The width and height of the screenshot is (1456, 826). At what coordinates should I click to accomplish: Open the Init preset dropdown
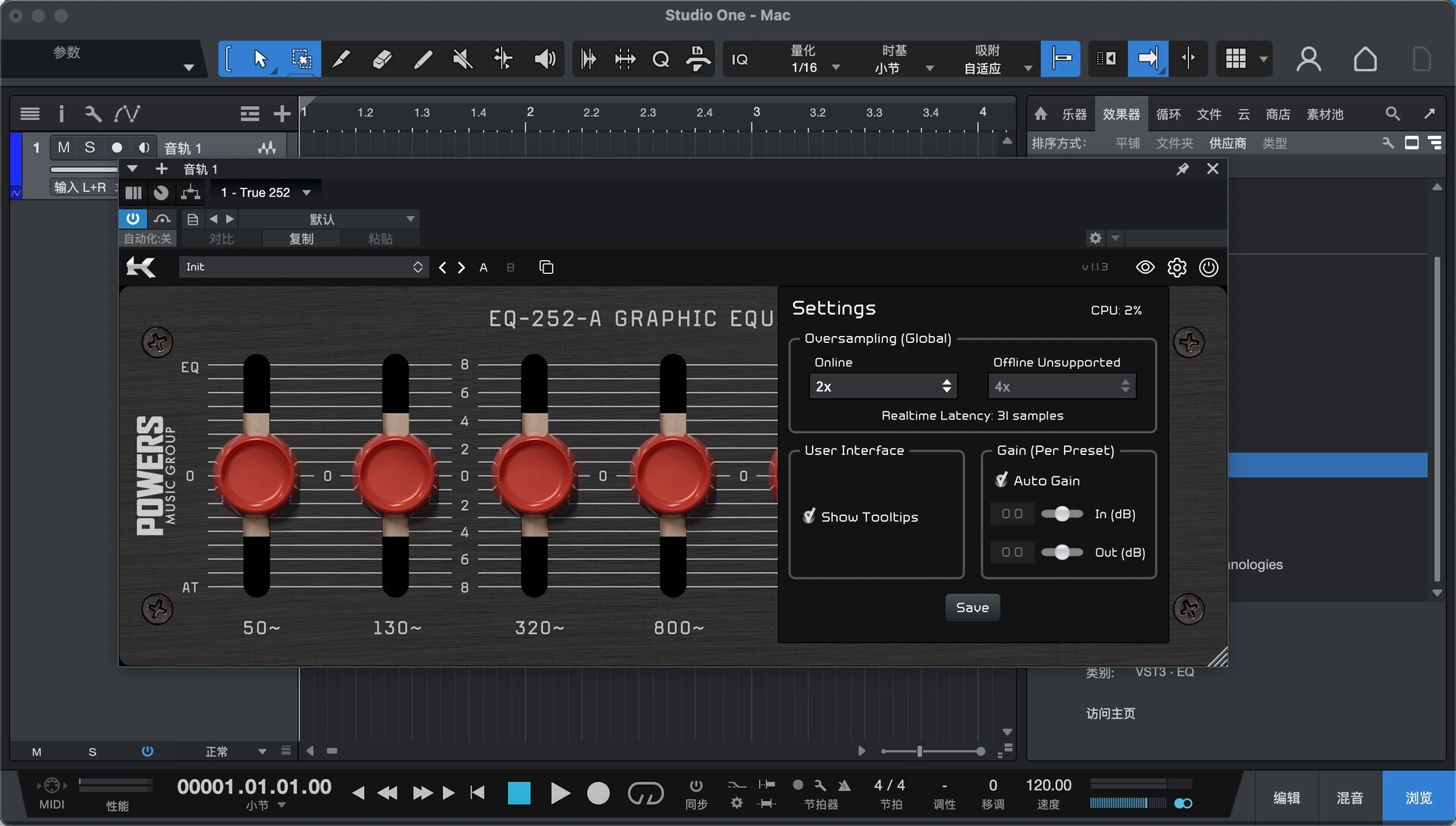point(302,267)
